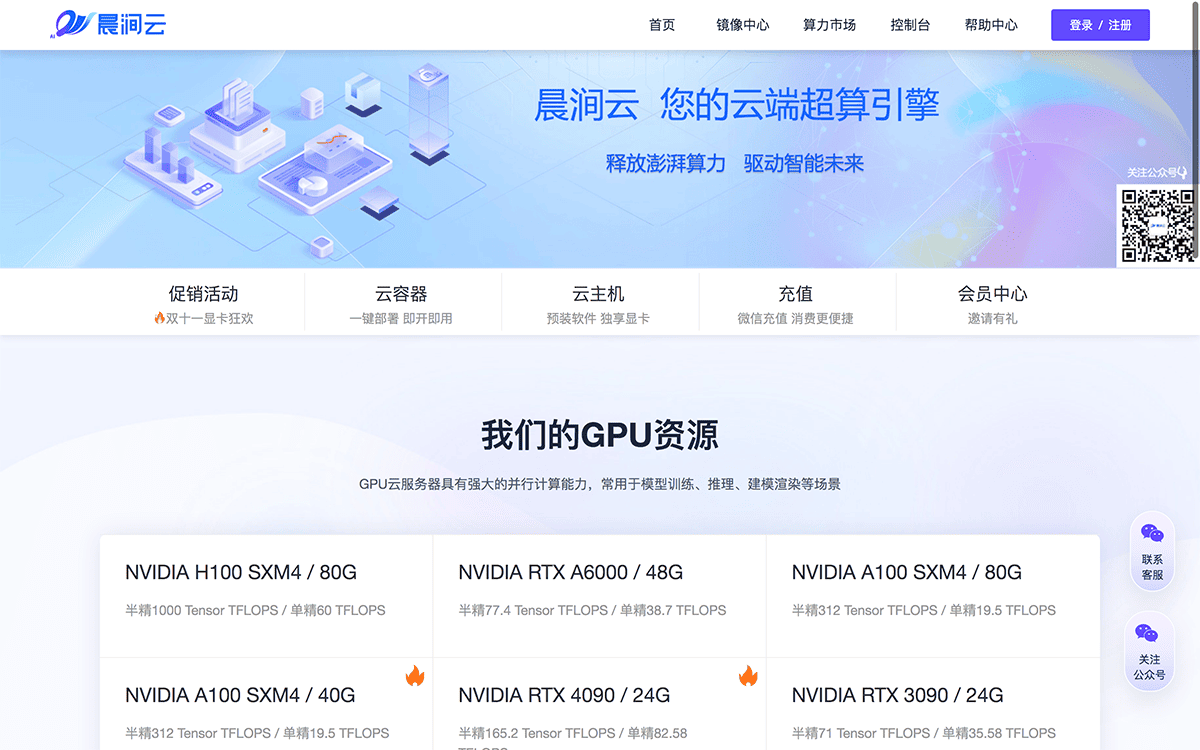Open 镜像中心 in the top navigation
Viewport: 1200px width, 750px height.
point(743,25)
